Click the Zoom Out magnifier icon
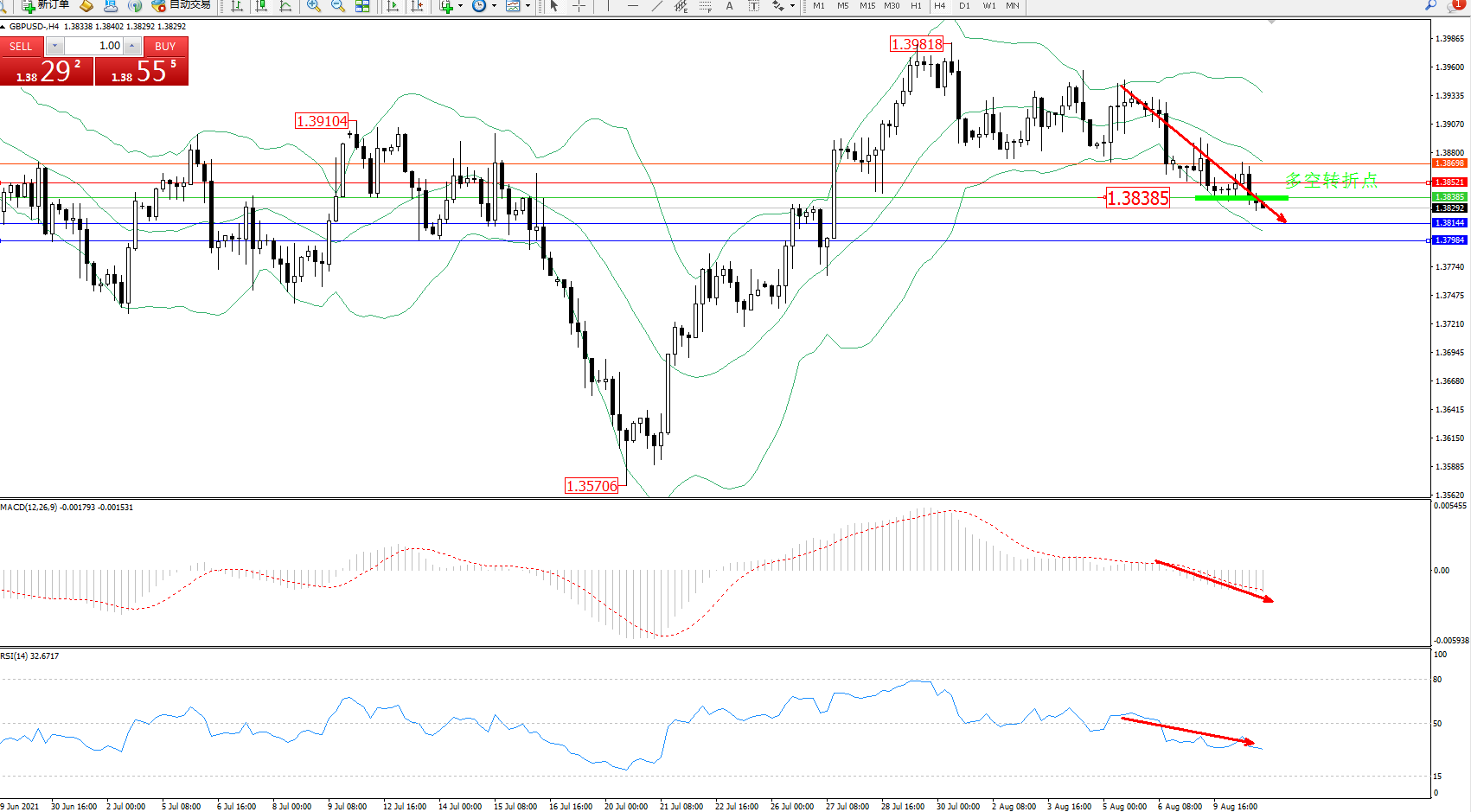This screenshot has width=1471, height=812. tap(337, 6)
